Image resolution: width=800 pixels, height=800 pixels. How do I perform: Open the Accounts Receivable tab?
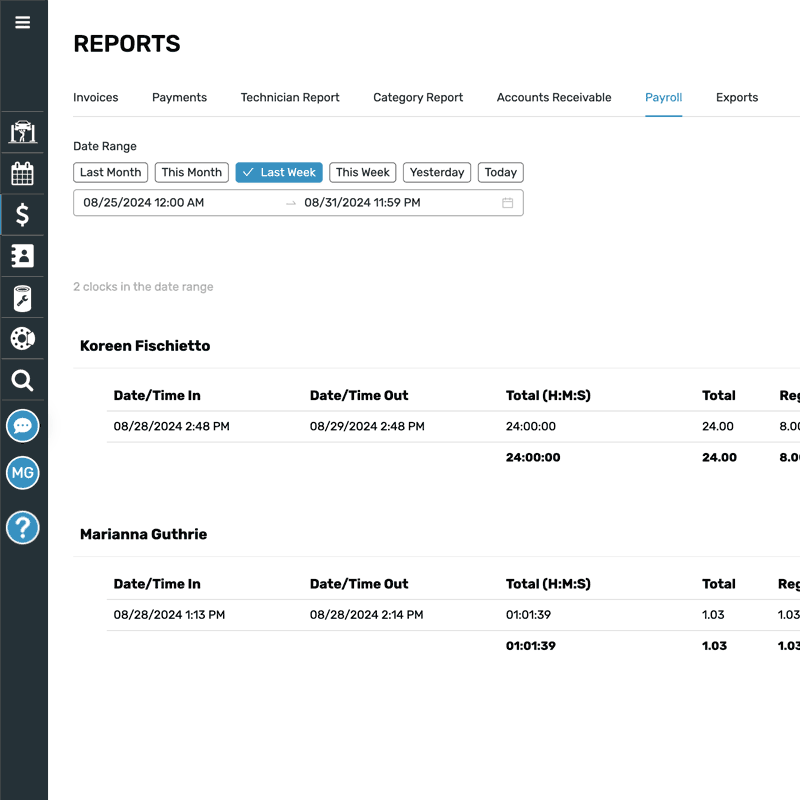click(554, 97)
